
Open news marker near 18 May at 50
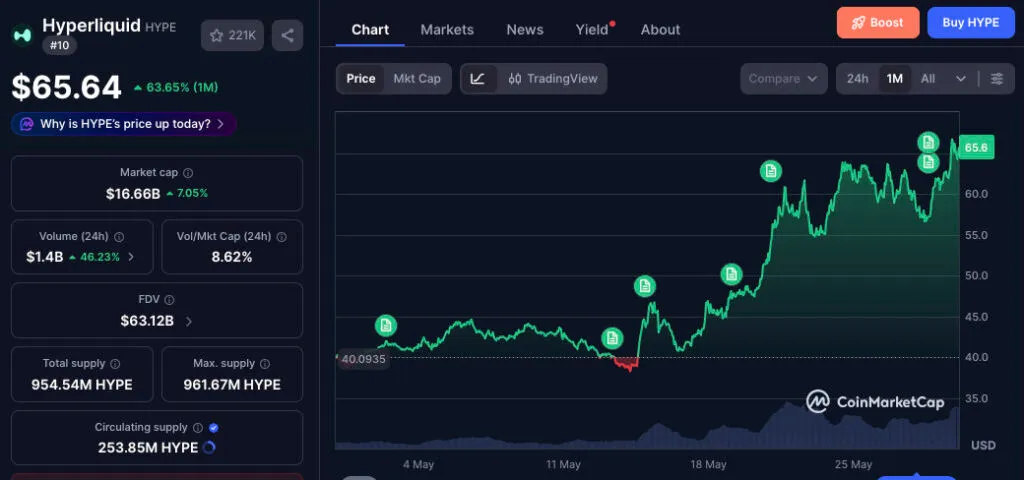tap(731, 274)
